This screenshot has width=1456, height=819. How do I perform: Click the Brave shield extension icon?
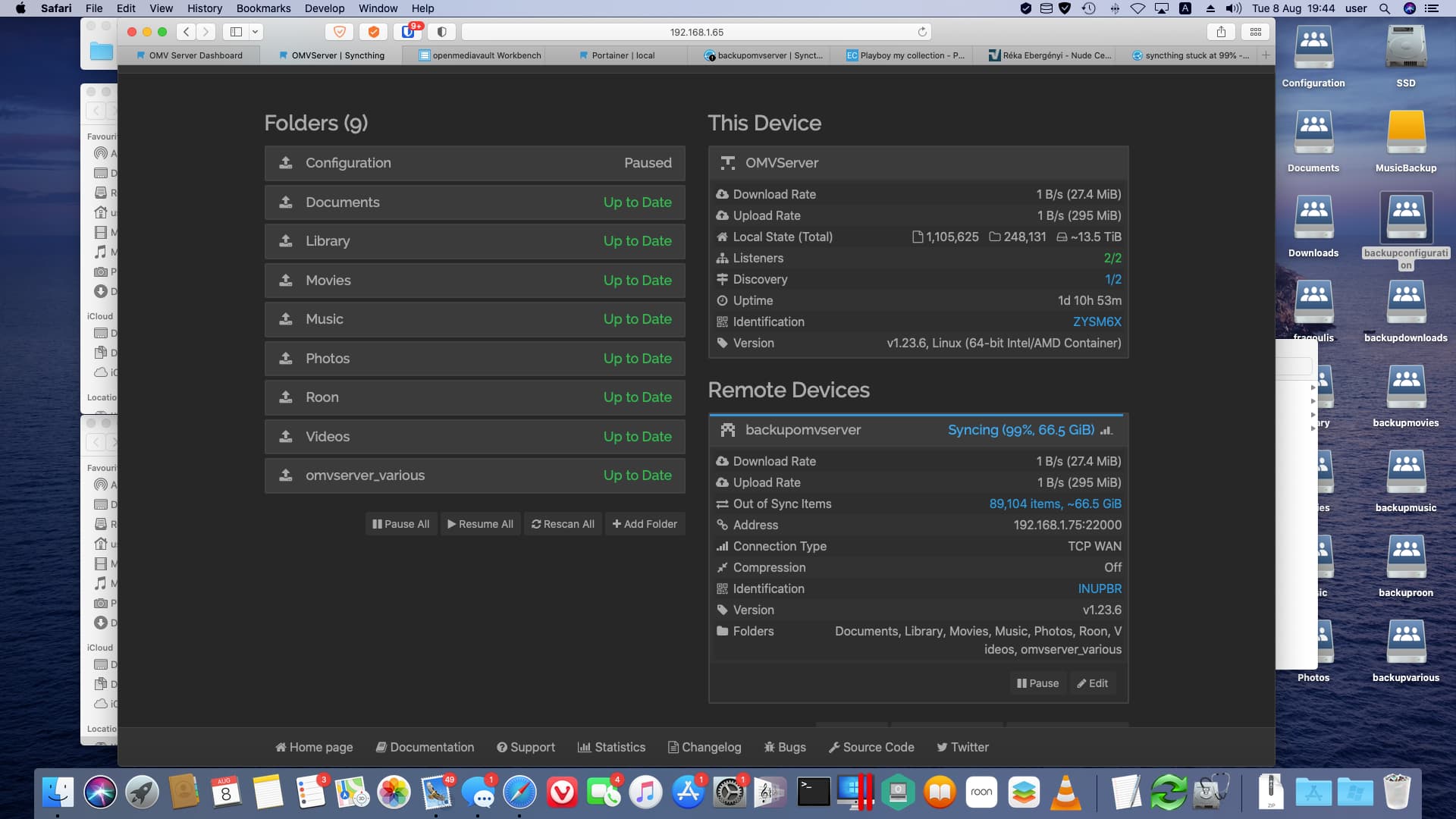(x=340, y=32)
